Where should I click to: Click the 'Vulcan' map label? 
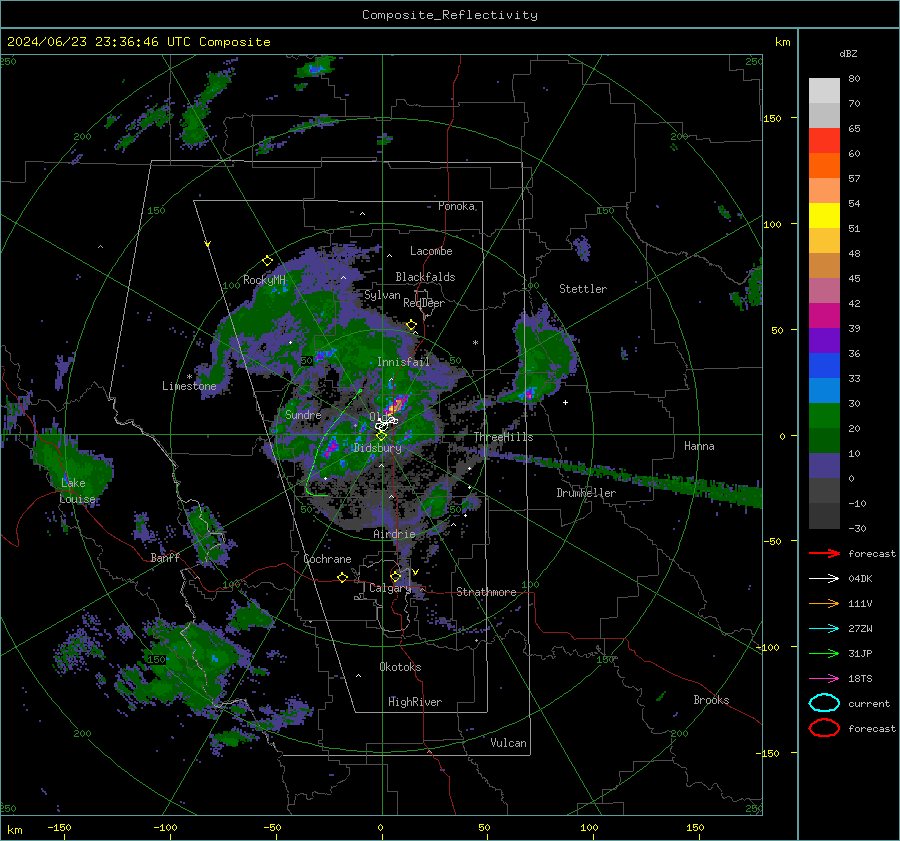coord(508,743)
